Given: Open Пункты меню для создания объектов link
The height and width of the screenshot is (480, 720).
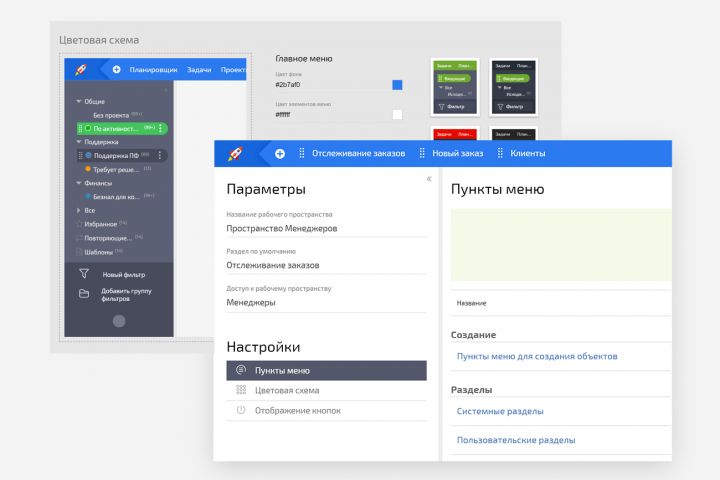Looking at the screenshot, I should point(537,356).
